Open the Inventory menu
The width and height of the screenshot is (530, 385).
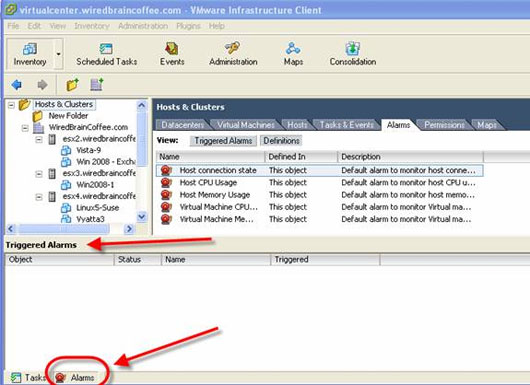tap(92, 26)
